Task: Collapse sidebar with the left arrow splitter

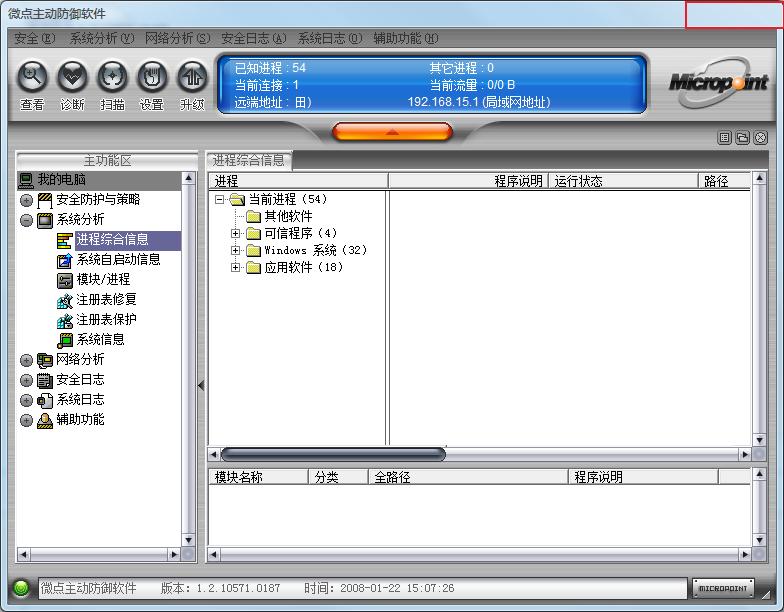Action: tap(202, 386)
